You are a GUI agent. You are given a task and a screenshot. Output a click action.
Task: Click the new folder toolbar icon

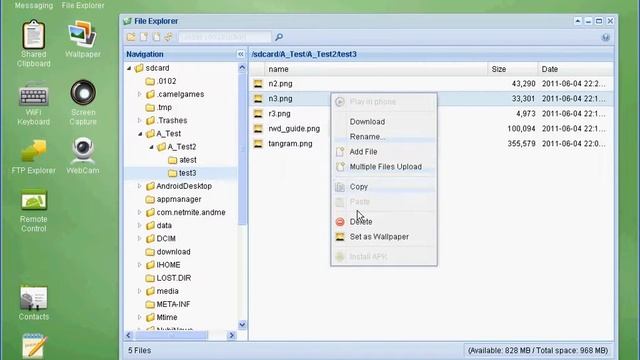click(131, 37)
